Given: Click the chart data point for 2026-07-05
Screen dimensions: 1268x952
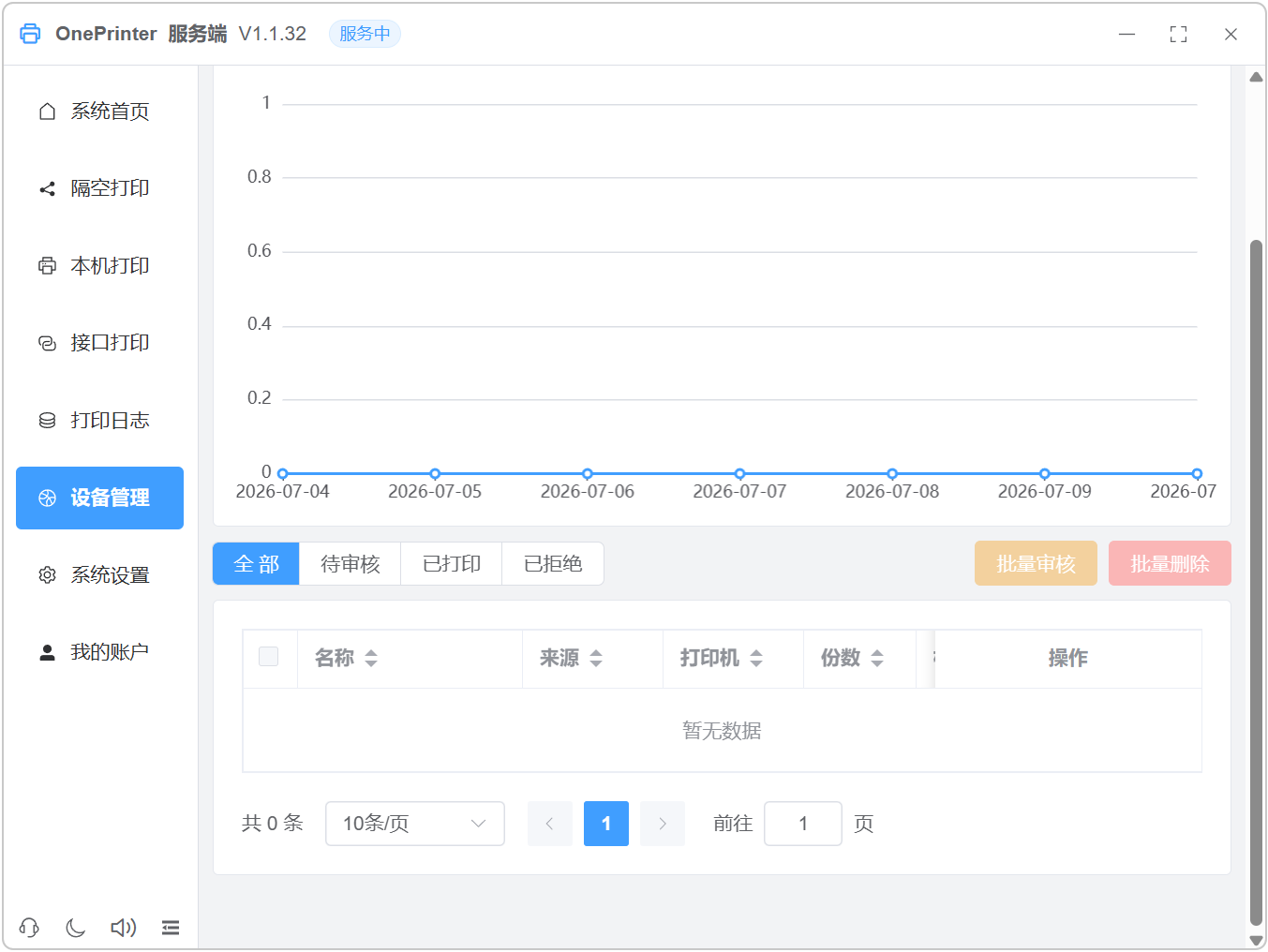Looking at the screenshot, I should pyautogui.click(x=435, y=474).
